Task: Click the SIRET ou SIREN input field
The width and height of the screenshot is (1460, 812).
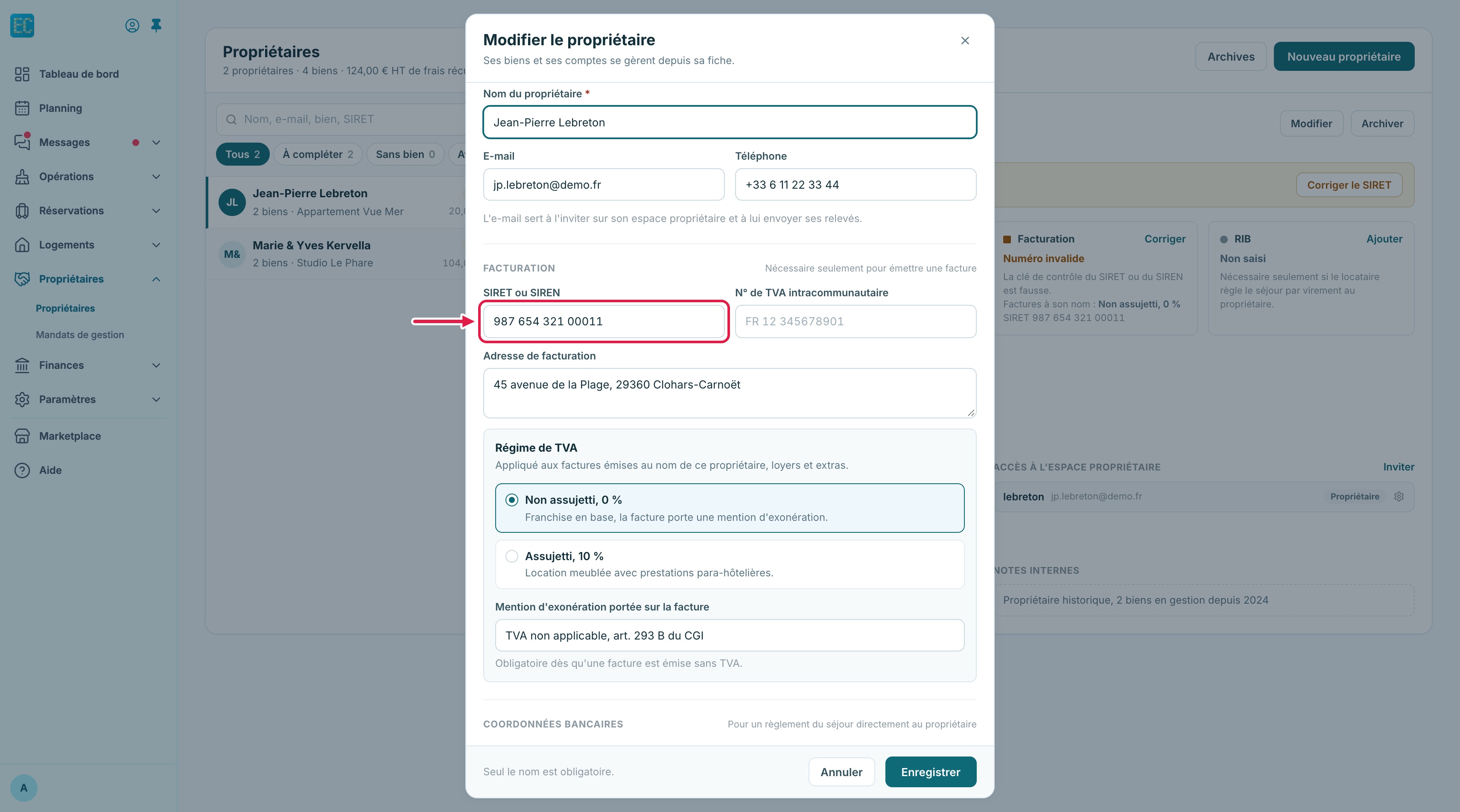Action: 604,321
